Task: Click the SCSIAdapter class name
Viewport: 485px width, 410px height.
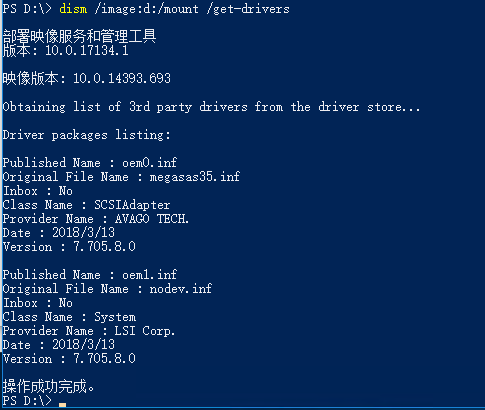Action: point(132,205)
